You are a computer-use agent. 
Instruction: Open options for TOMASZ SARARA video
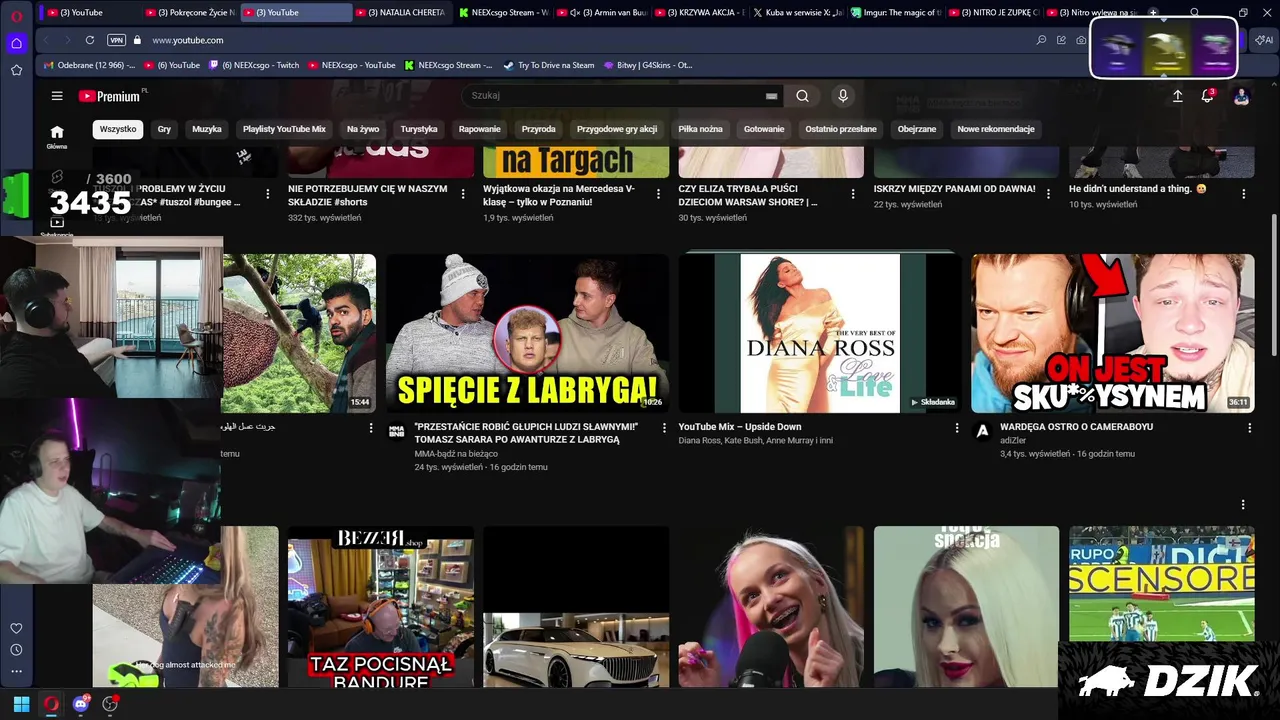[x=663, y=428]
